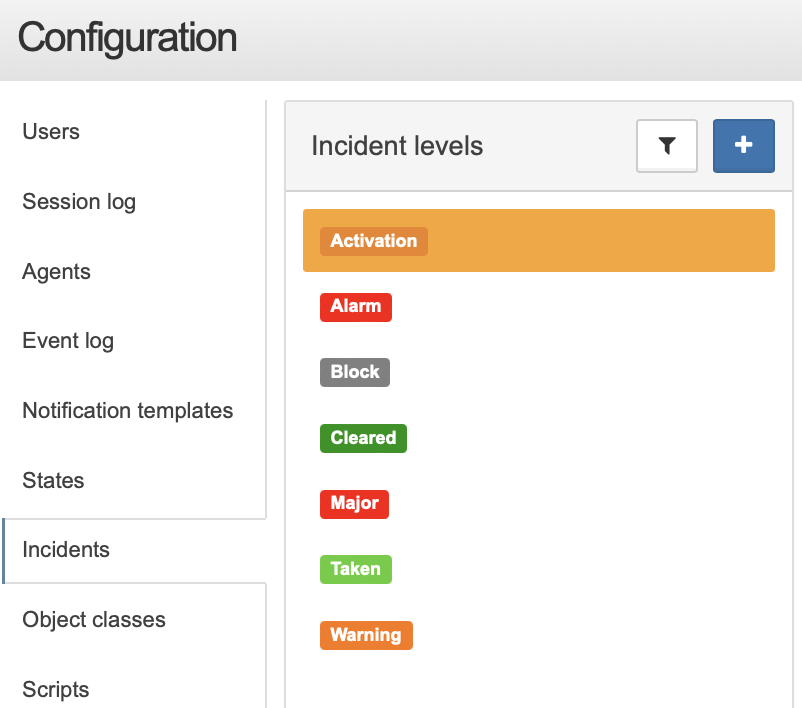Open Object classes section
802x708 pixels.
click(94, 620)
